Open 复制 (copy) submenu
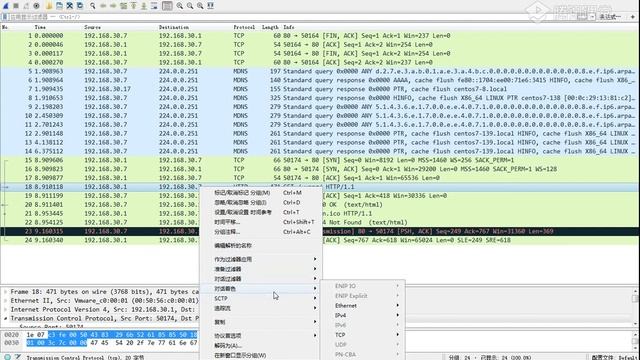The height and width of the screenshot is (360, 640). coord(260,322)
